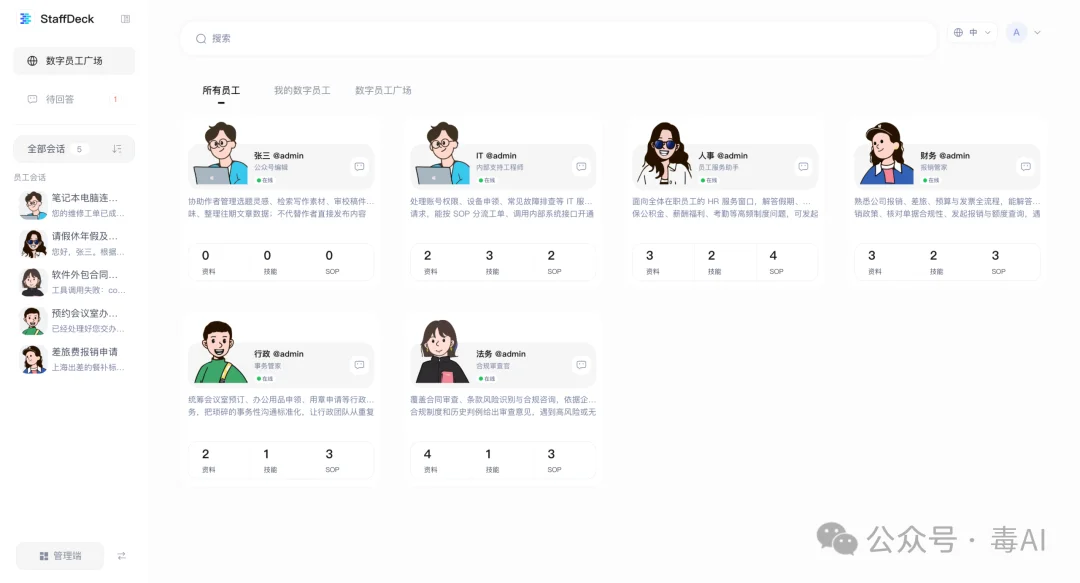Open the 预约会议室办… conversation

(74, 320)
